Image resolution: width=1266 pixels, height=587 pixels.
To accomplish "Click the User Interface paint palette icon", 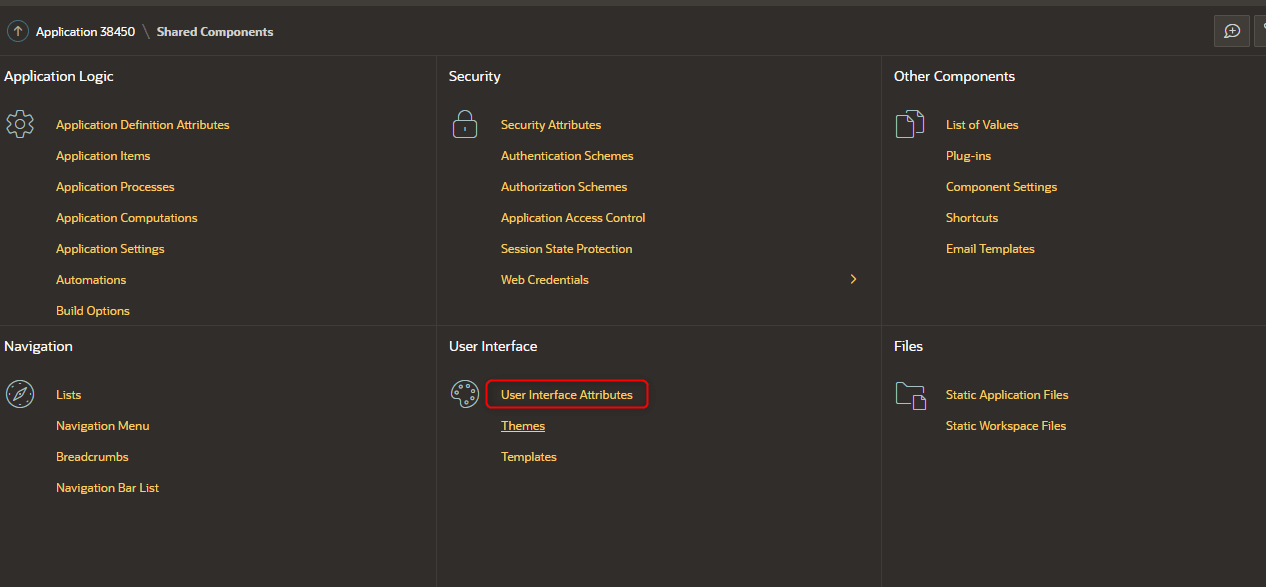I will 464,394.
